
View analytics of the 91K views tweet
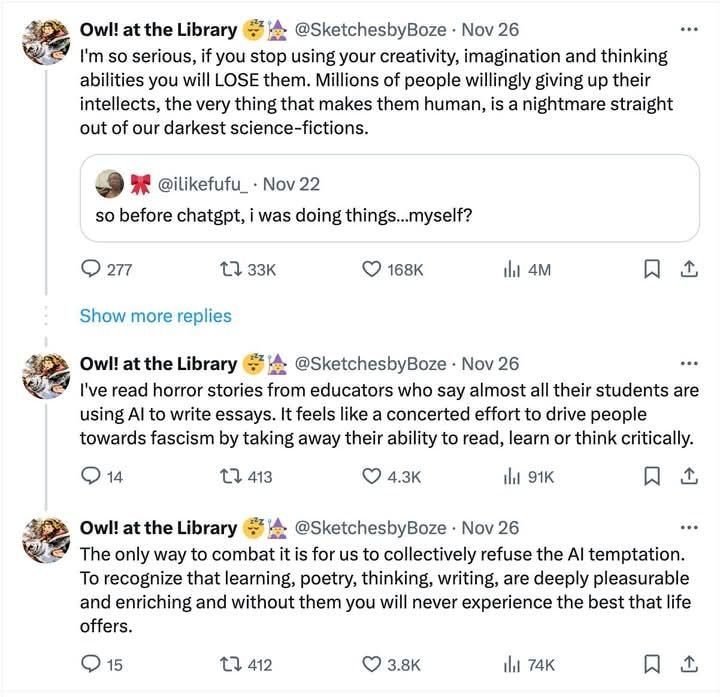[x=510, y=477]
